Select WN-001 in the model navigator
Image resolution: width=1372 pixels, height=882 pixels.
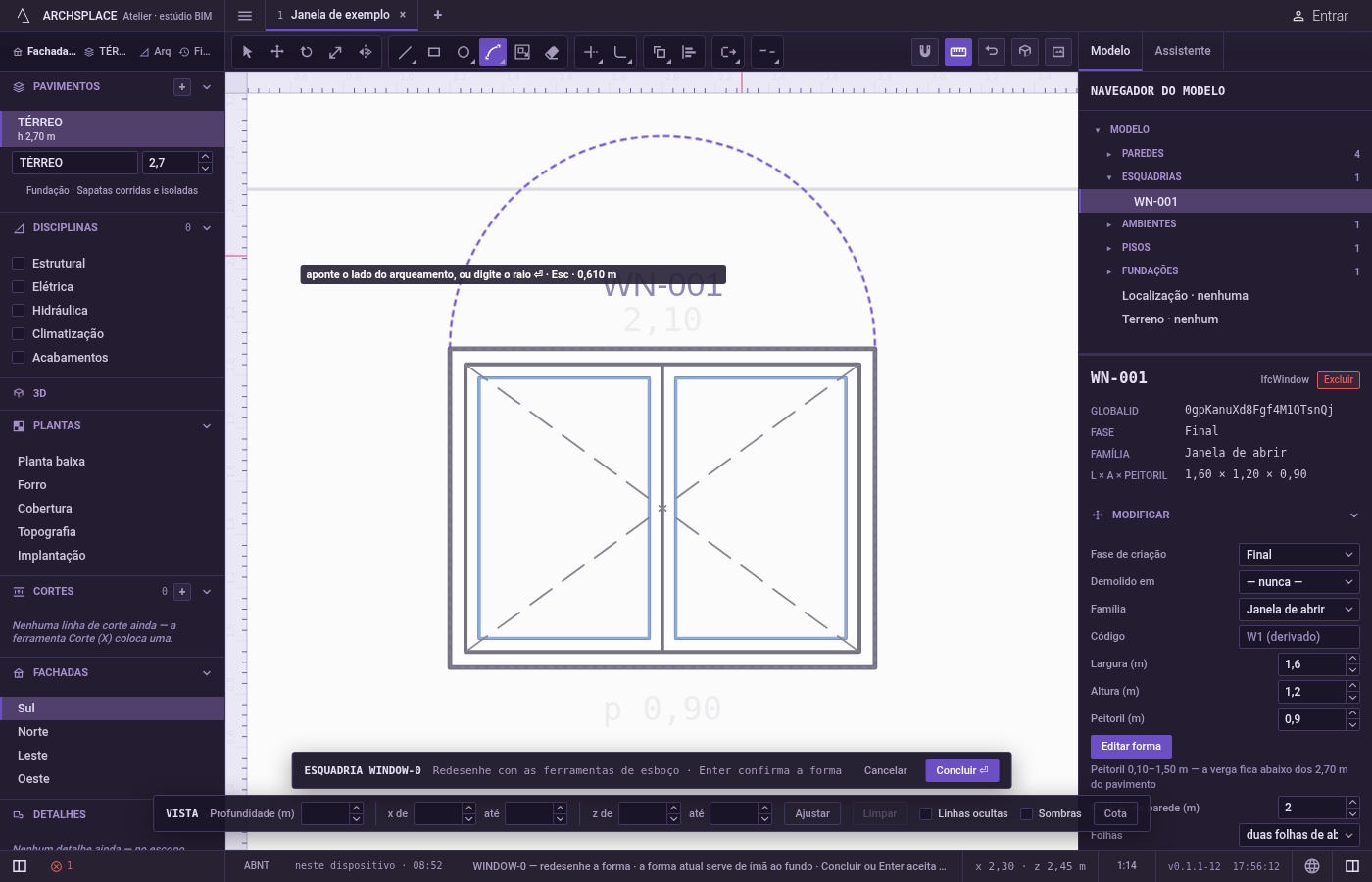tap(1225, 201)
